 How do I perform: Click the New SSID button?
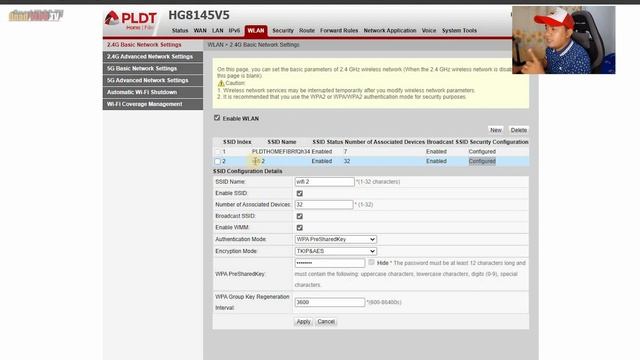pos(496,130)
